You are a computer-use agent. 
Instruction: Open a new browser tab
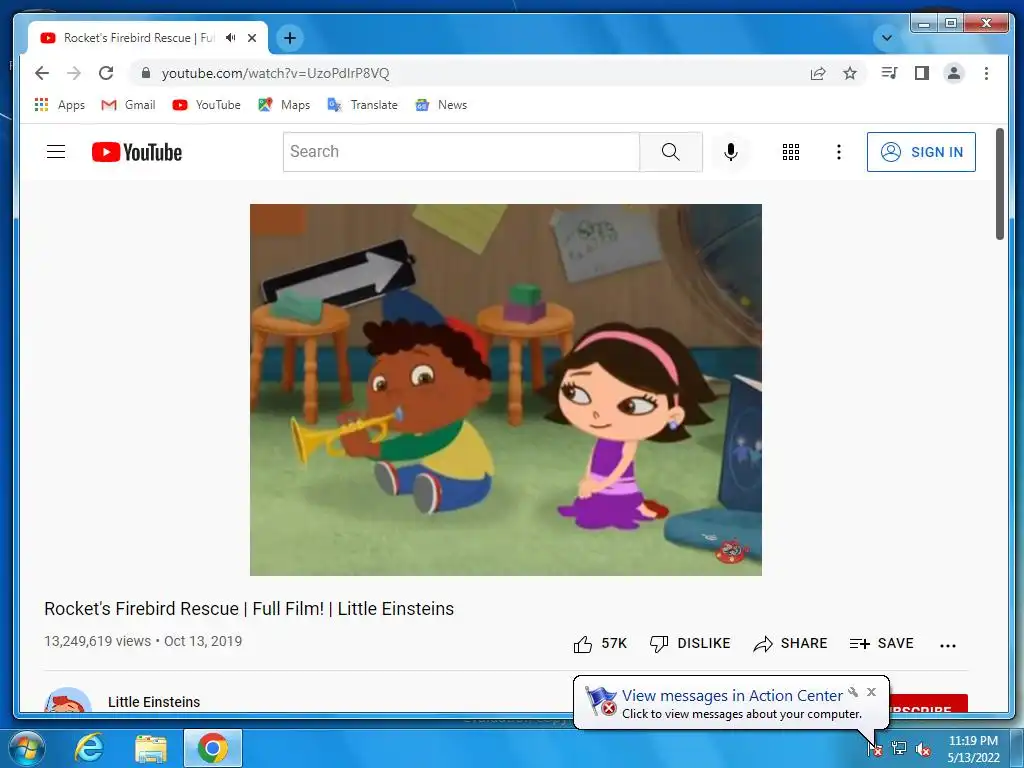290,38
